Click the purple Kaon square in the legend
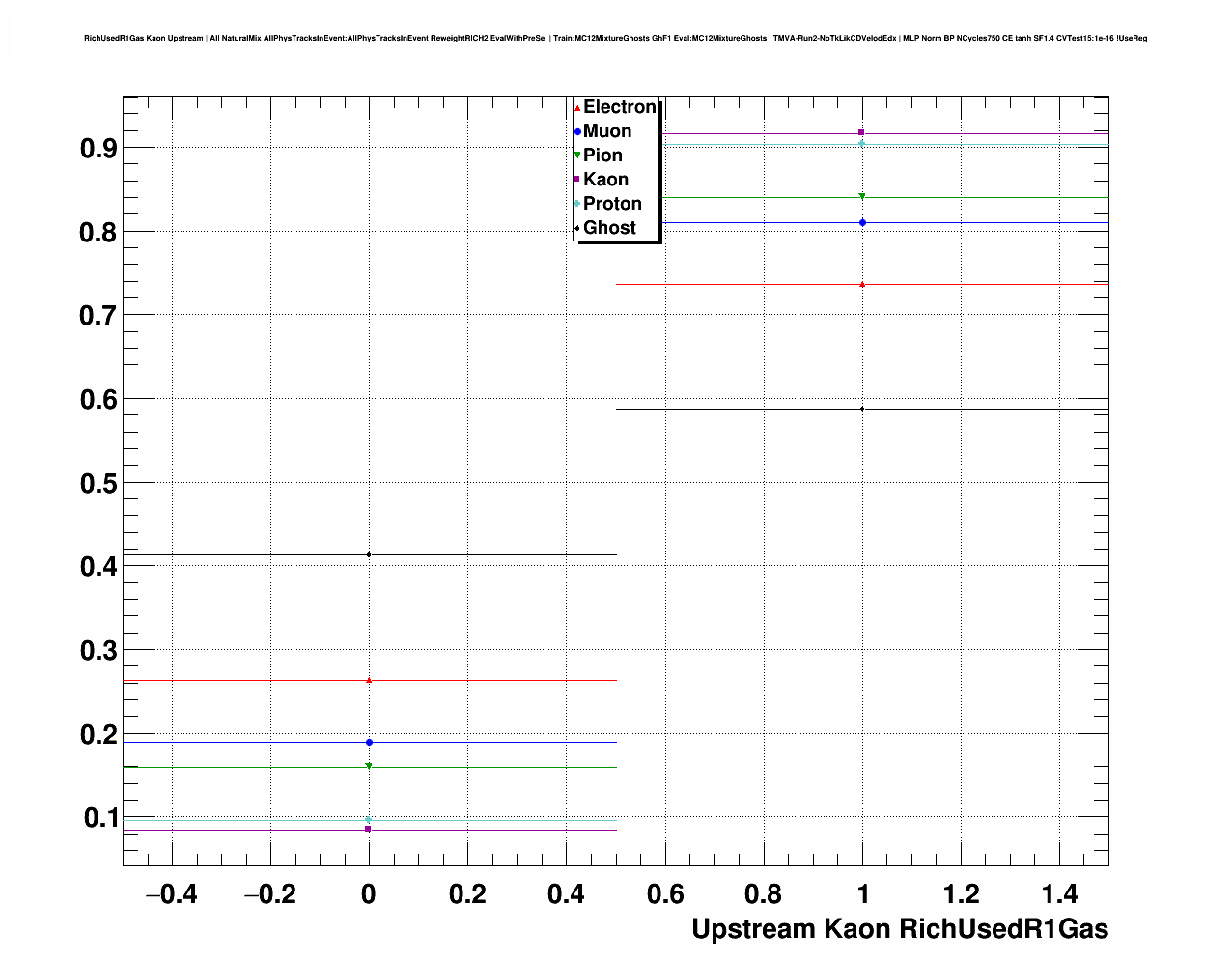This screenshot has height=962, width=1232. [577, 180]
